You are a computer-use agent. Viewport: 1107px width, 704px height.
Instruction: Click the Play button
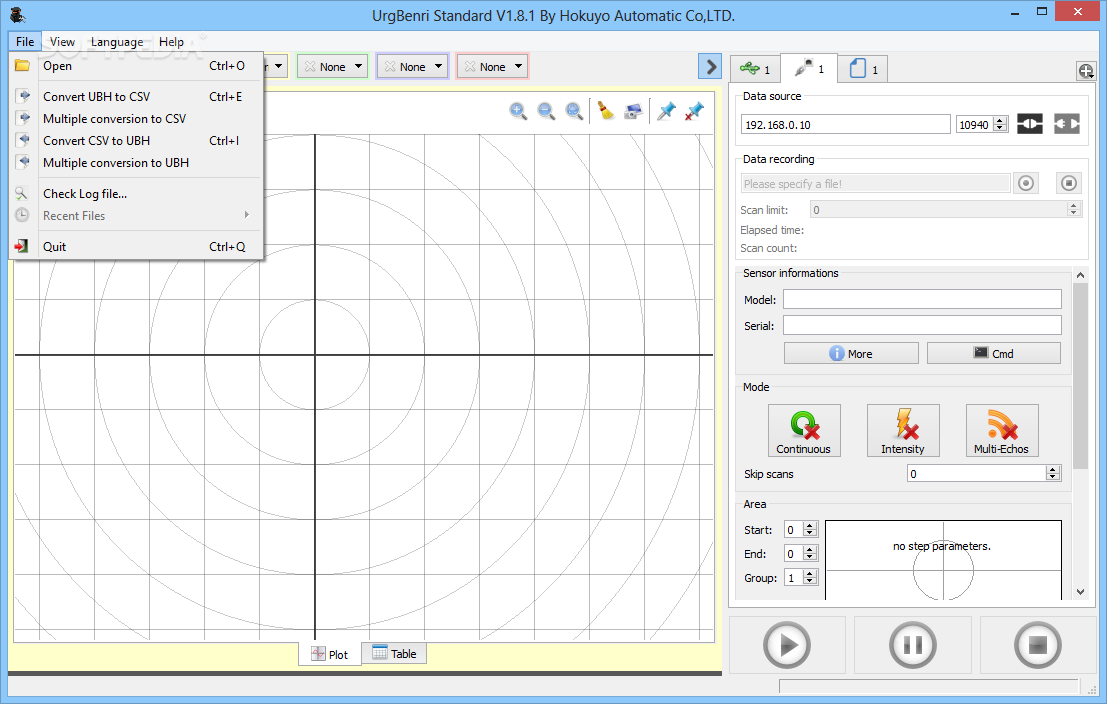[786, 645]
